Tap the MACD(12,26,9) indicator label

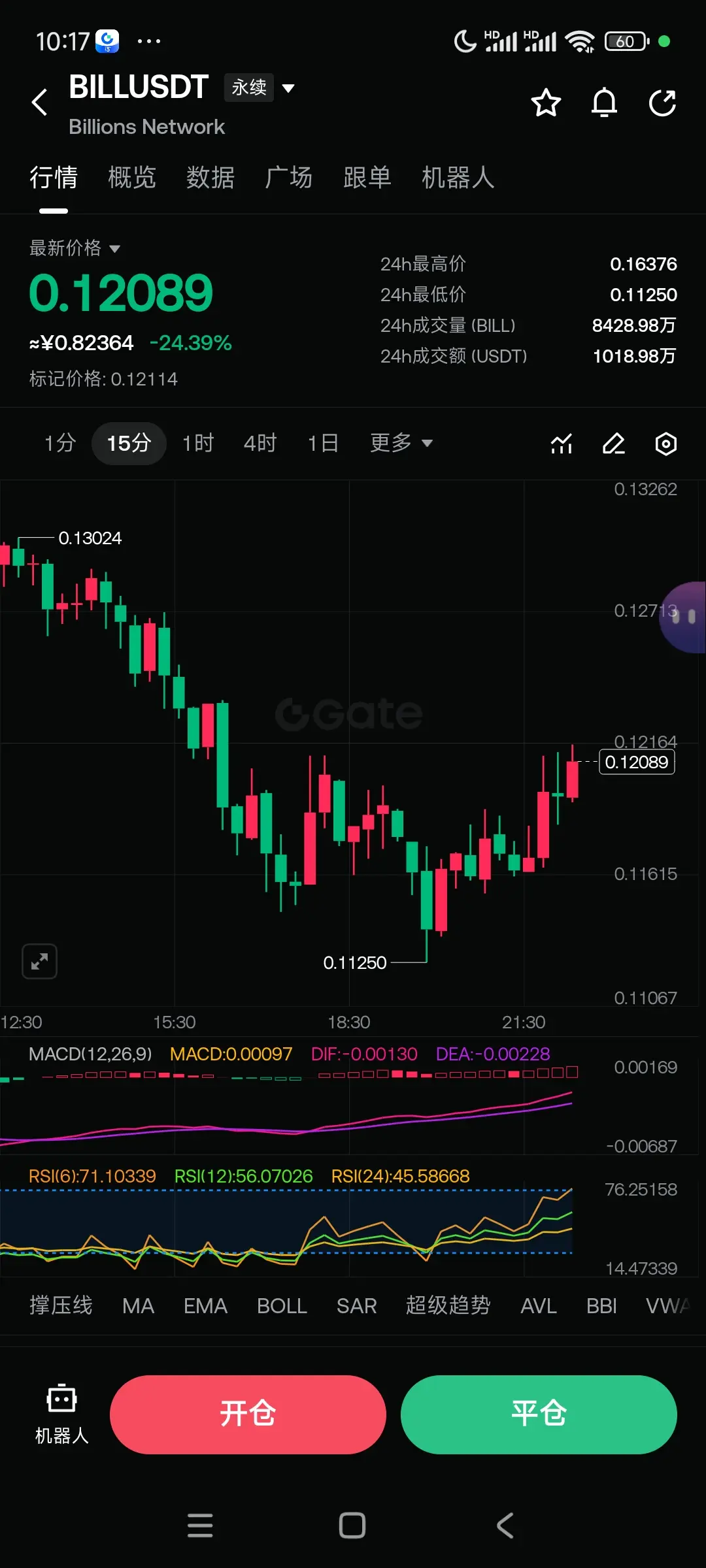(x=90, y=1054)
